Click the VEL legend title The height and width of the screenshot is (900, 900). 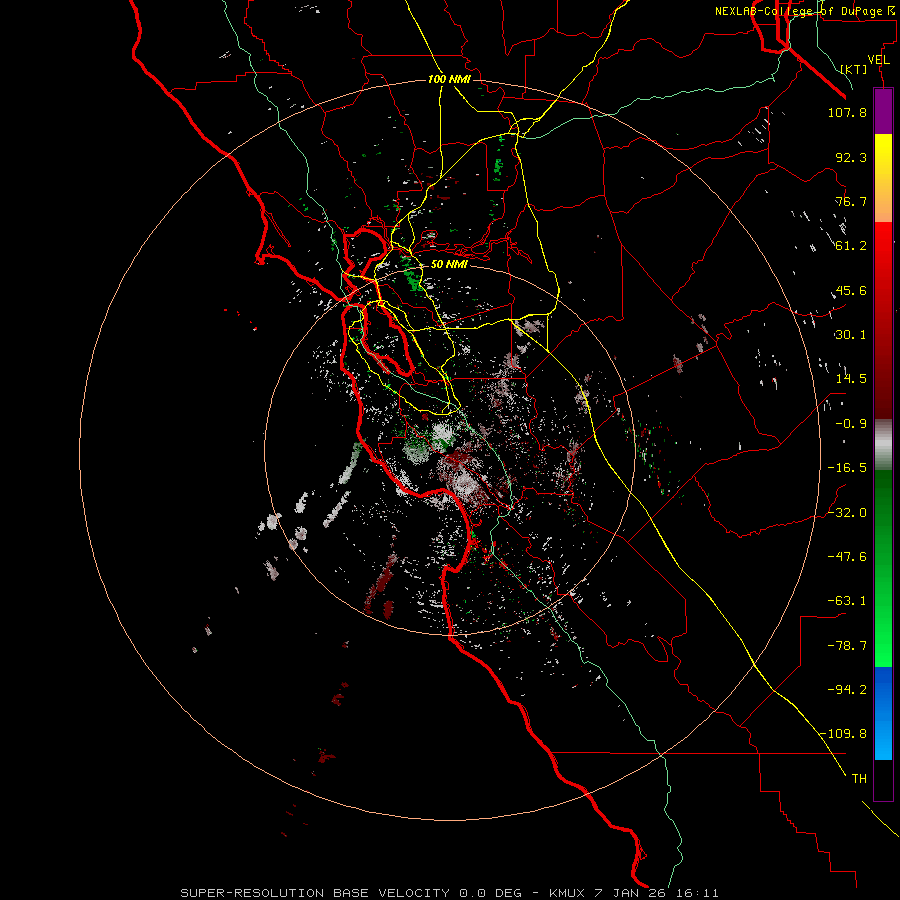pyautogui.click(x=878, y=60)
